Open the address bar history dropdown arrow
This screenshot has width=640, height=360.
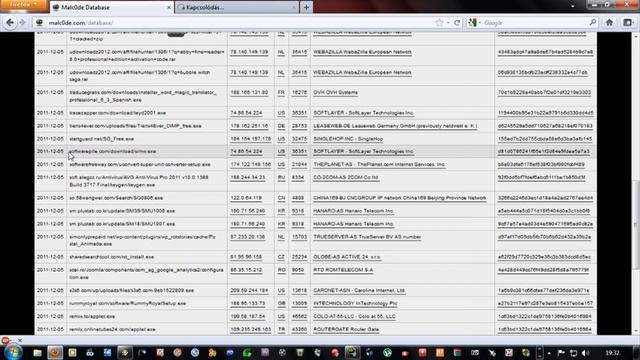tap(448, 23)
